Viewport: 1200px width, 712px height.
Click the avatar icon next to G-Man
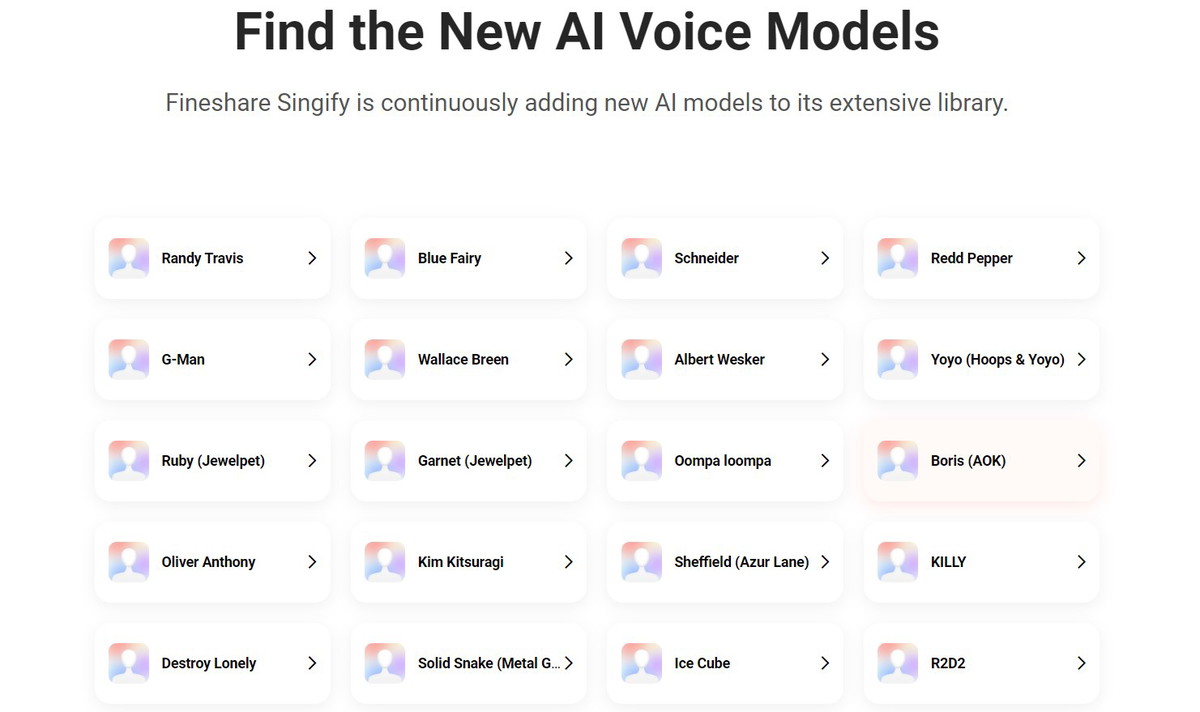click(x=129, y=359)
